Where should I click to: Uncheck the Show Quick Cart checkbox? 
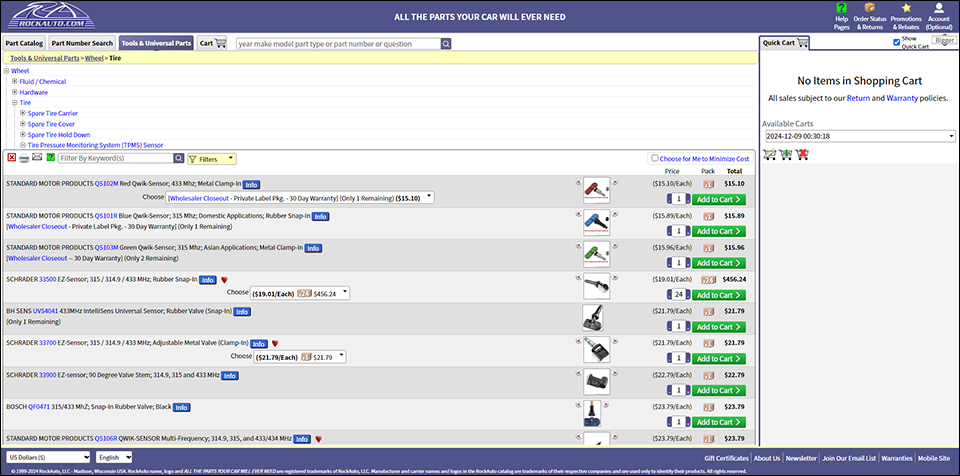897,42
